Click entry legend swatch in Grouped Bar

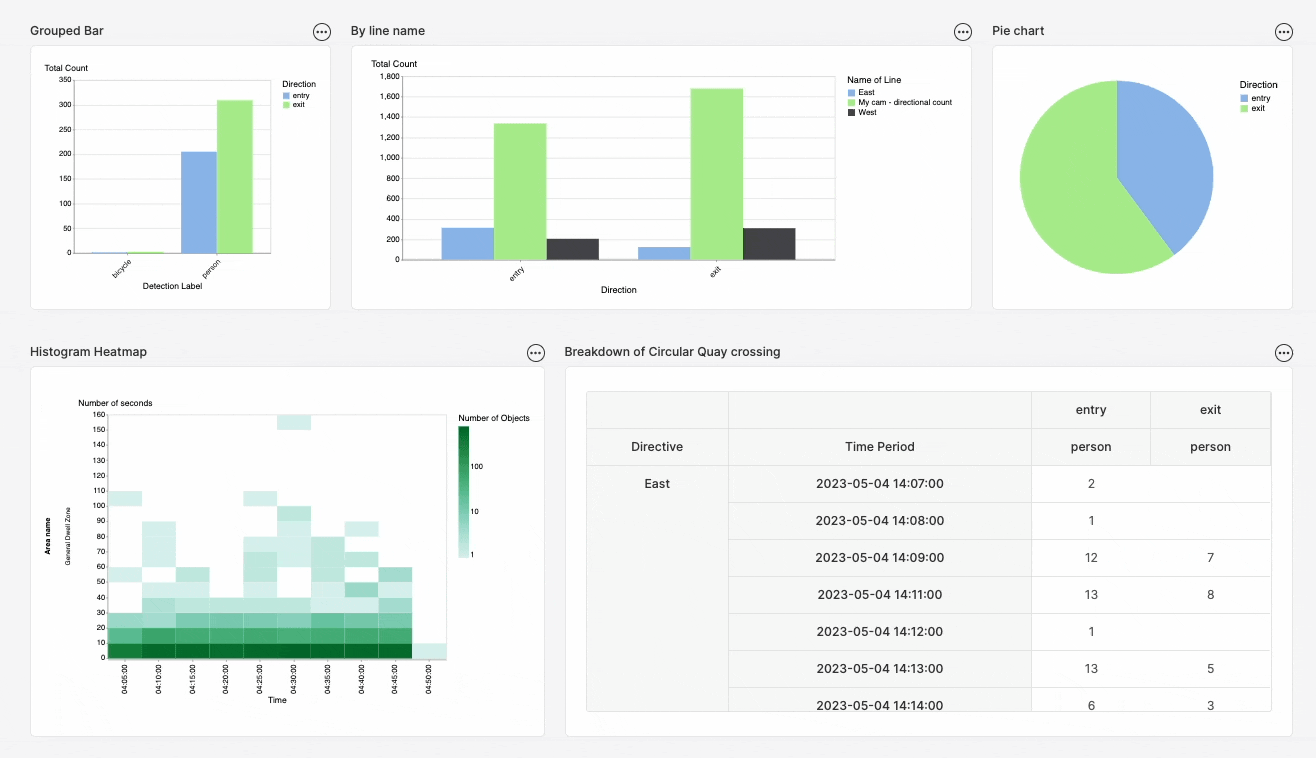pyautogui.click(x=286, y=96)
